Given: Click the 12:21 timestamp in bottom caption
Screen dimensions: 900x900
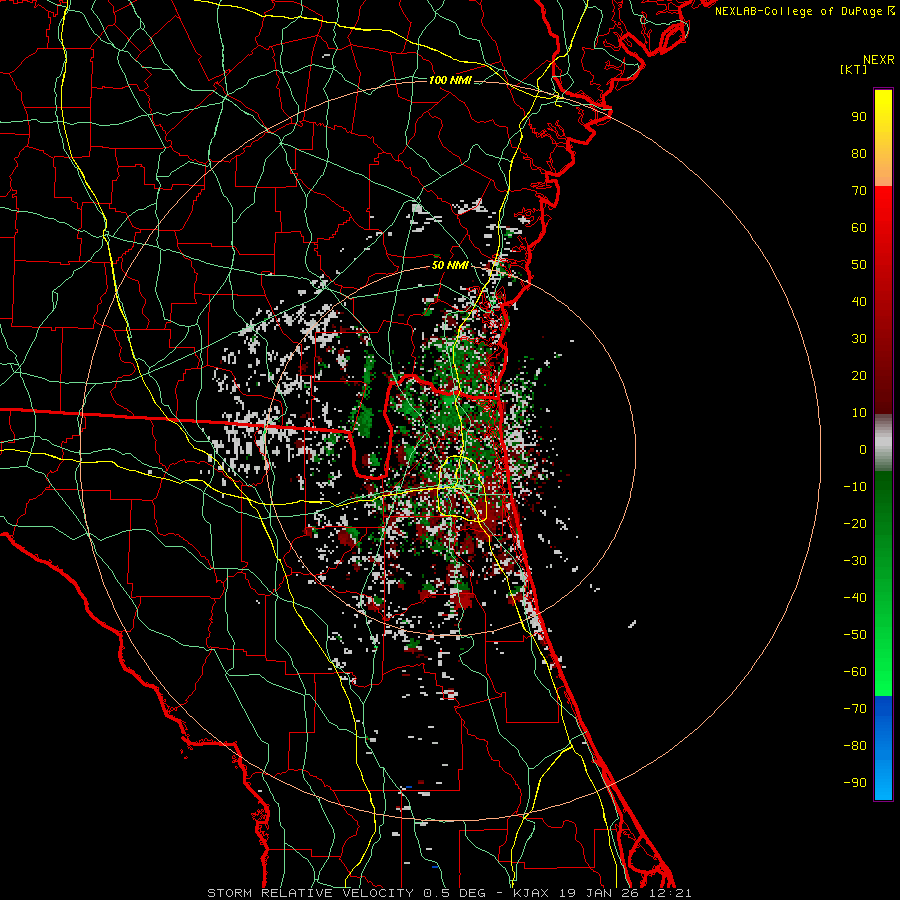Looking at the screenshot, I should click(x=671, y=893).
